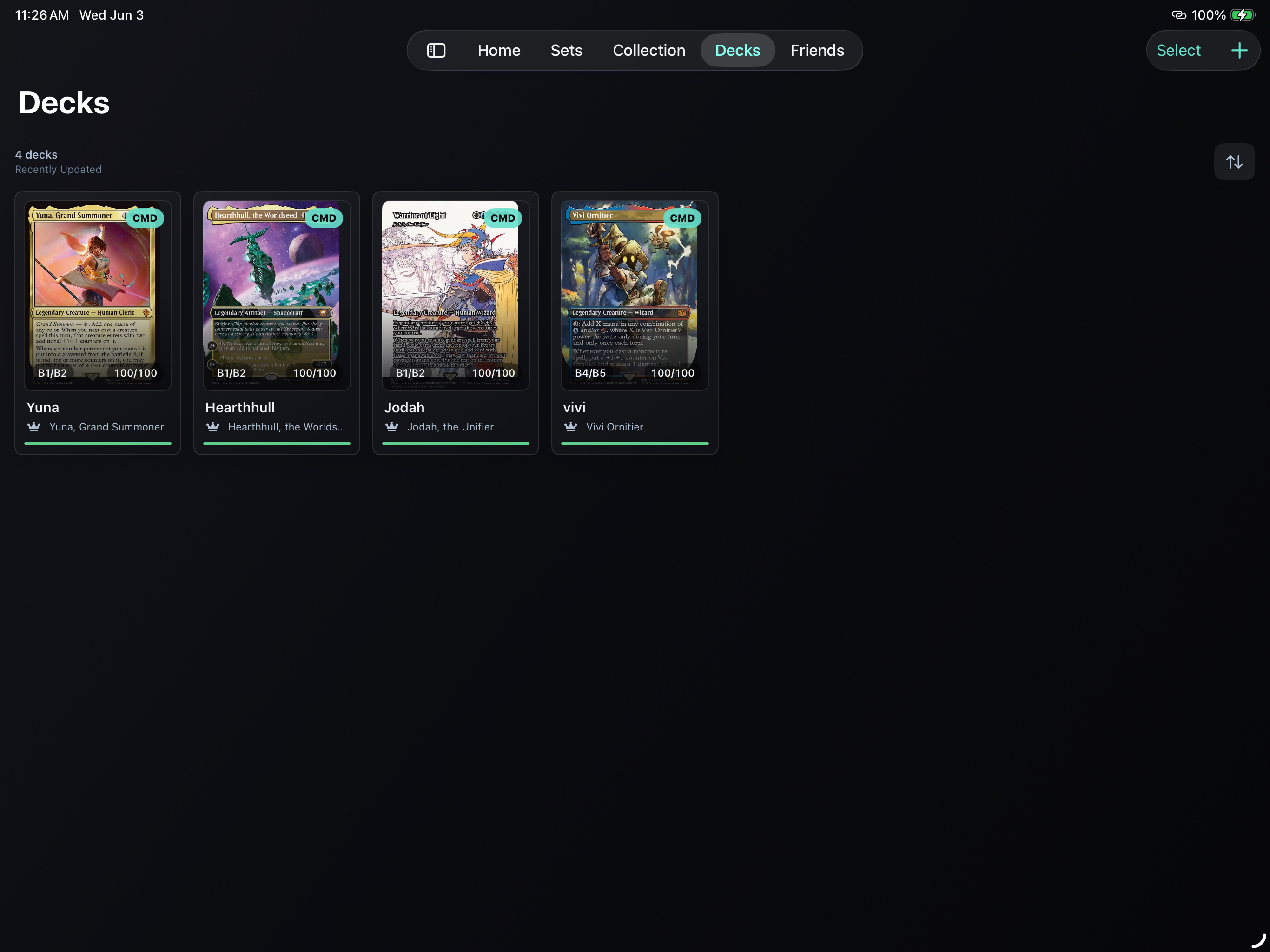Tap the Select button
The height and width of the screenshot is (952, 1270).
pos(1178,51)
